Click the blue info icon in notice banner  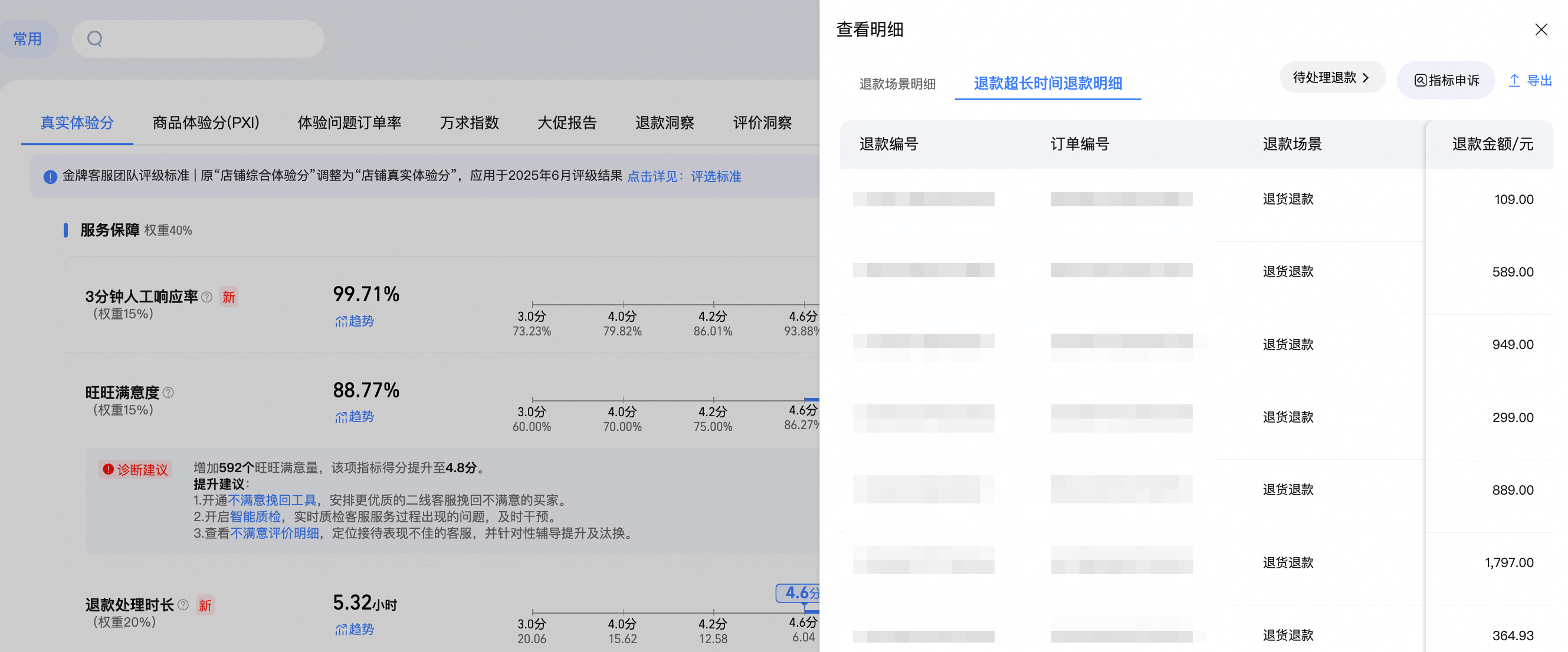pyautogui.click(x=50, y=176)
